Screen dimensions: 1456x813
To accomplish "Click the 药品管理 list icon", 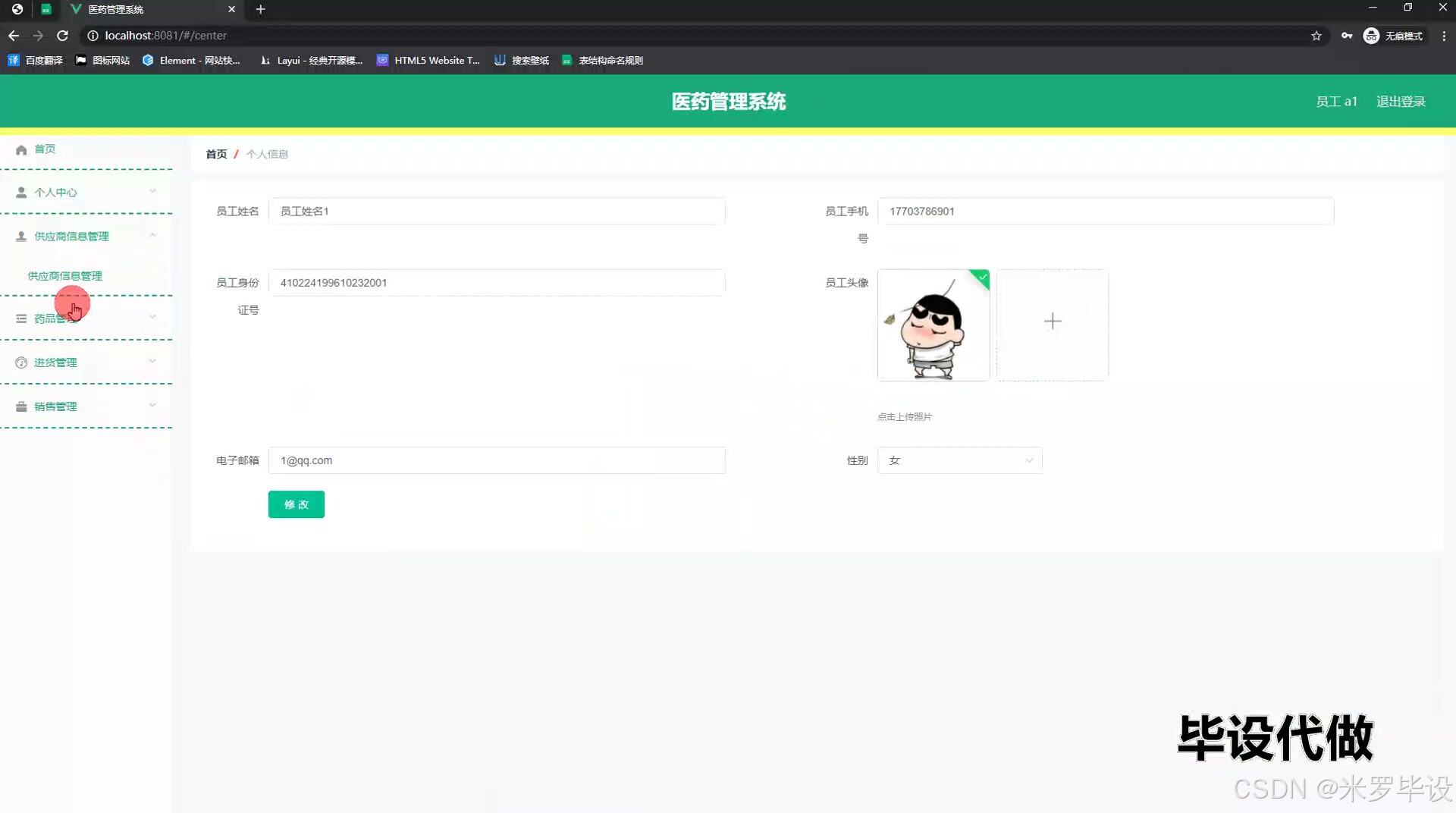I will click(x=21, y=319).
